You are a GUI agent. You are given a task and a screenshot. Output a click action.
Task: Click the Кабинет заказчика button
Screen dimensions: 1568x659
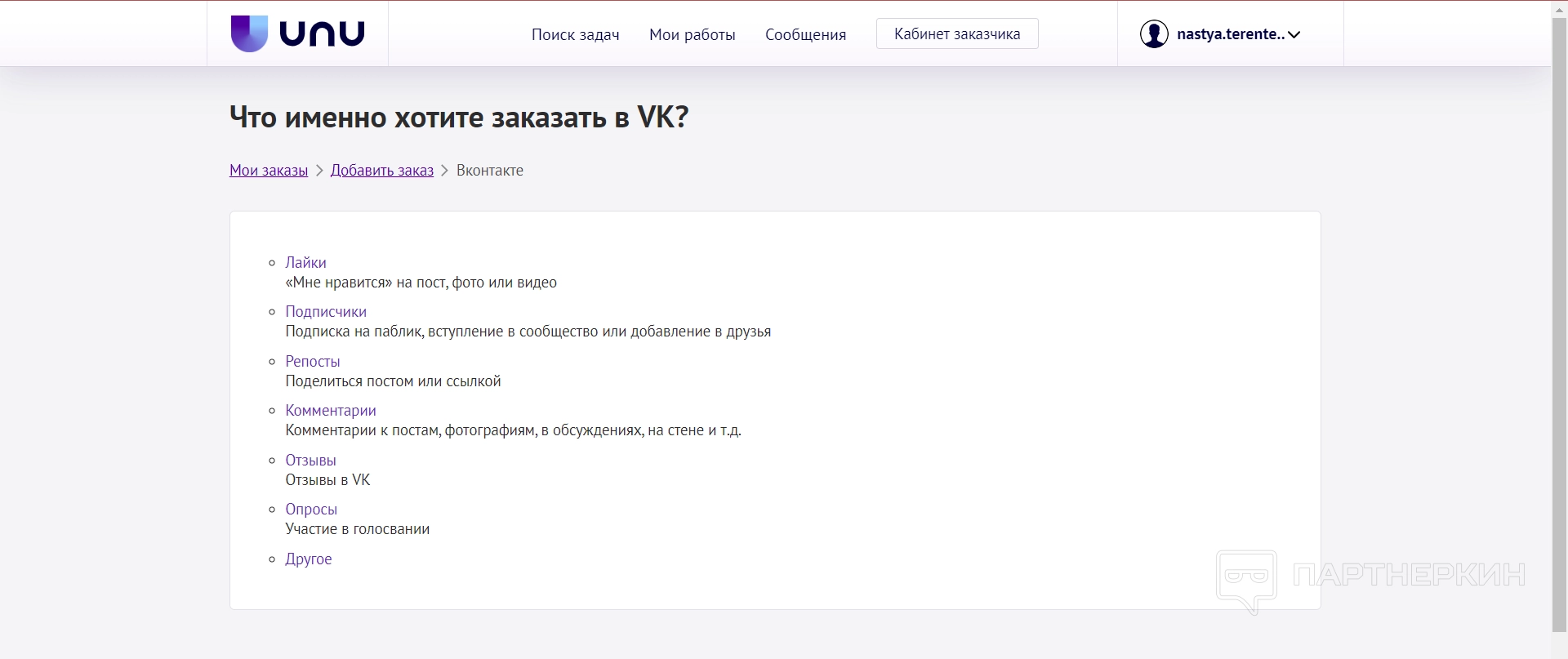pyautogui.click(x=957, y=33)
